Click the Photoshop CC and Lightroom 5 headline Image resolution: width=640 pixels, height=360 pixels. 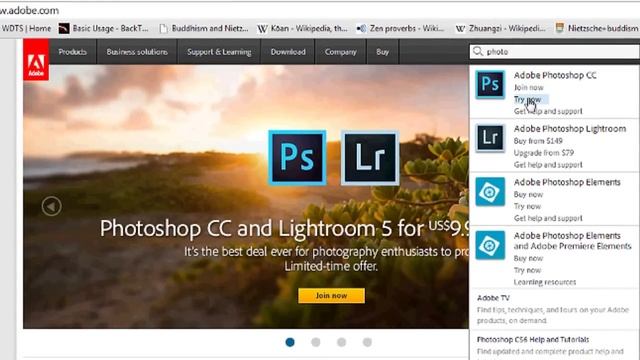(x=284, y=228)
